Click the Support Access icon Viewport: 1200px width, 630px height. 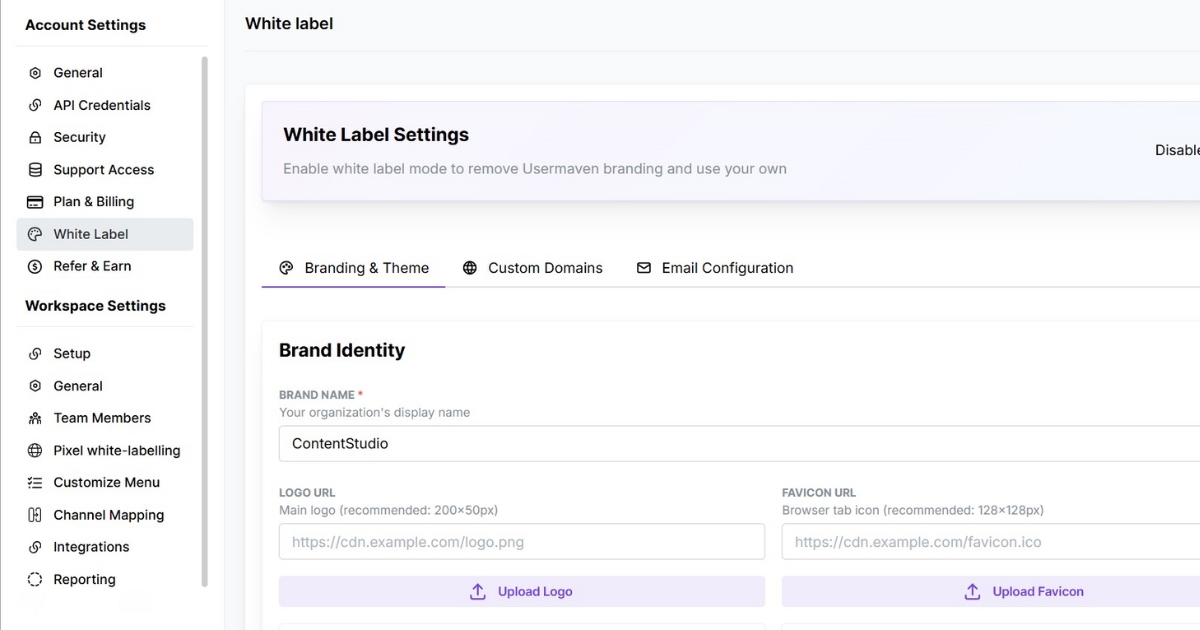click(35, 169)
